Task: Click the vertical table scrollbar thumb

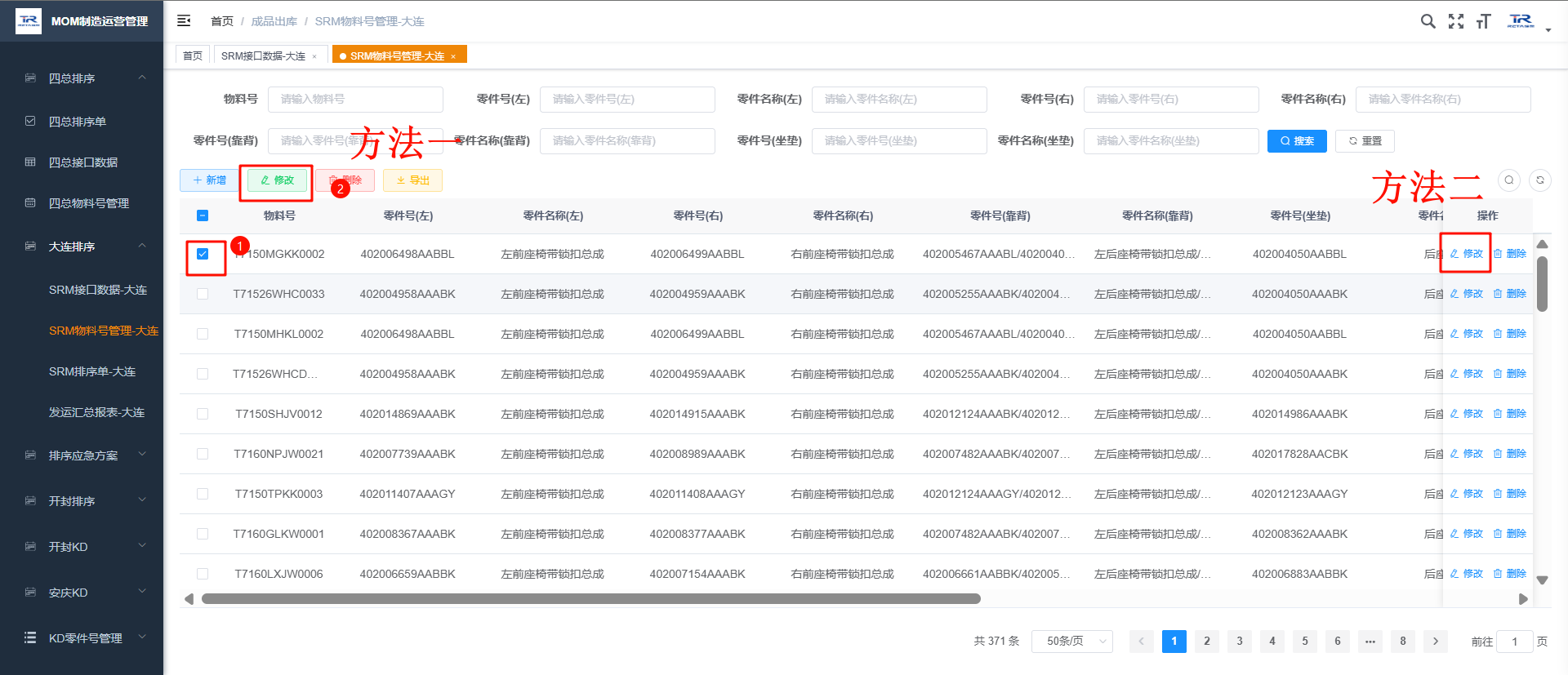Action: coord(1542,284)
